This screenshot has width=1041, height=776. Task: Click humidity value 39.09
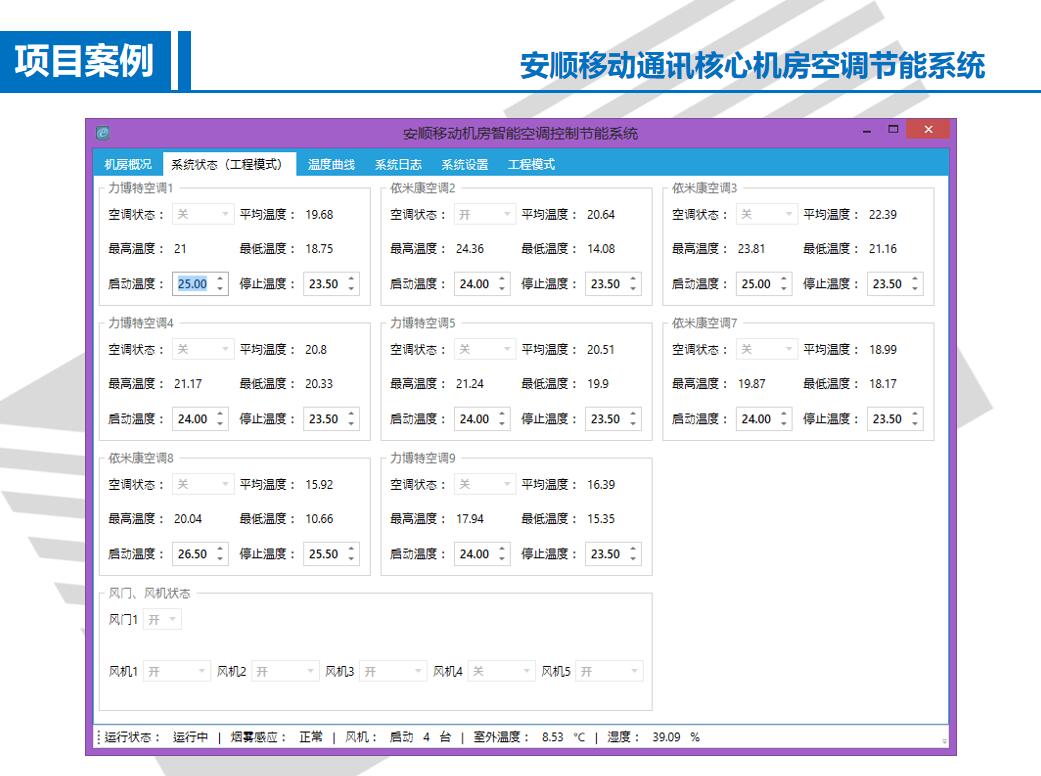(666, 737)
